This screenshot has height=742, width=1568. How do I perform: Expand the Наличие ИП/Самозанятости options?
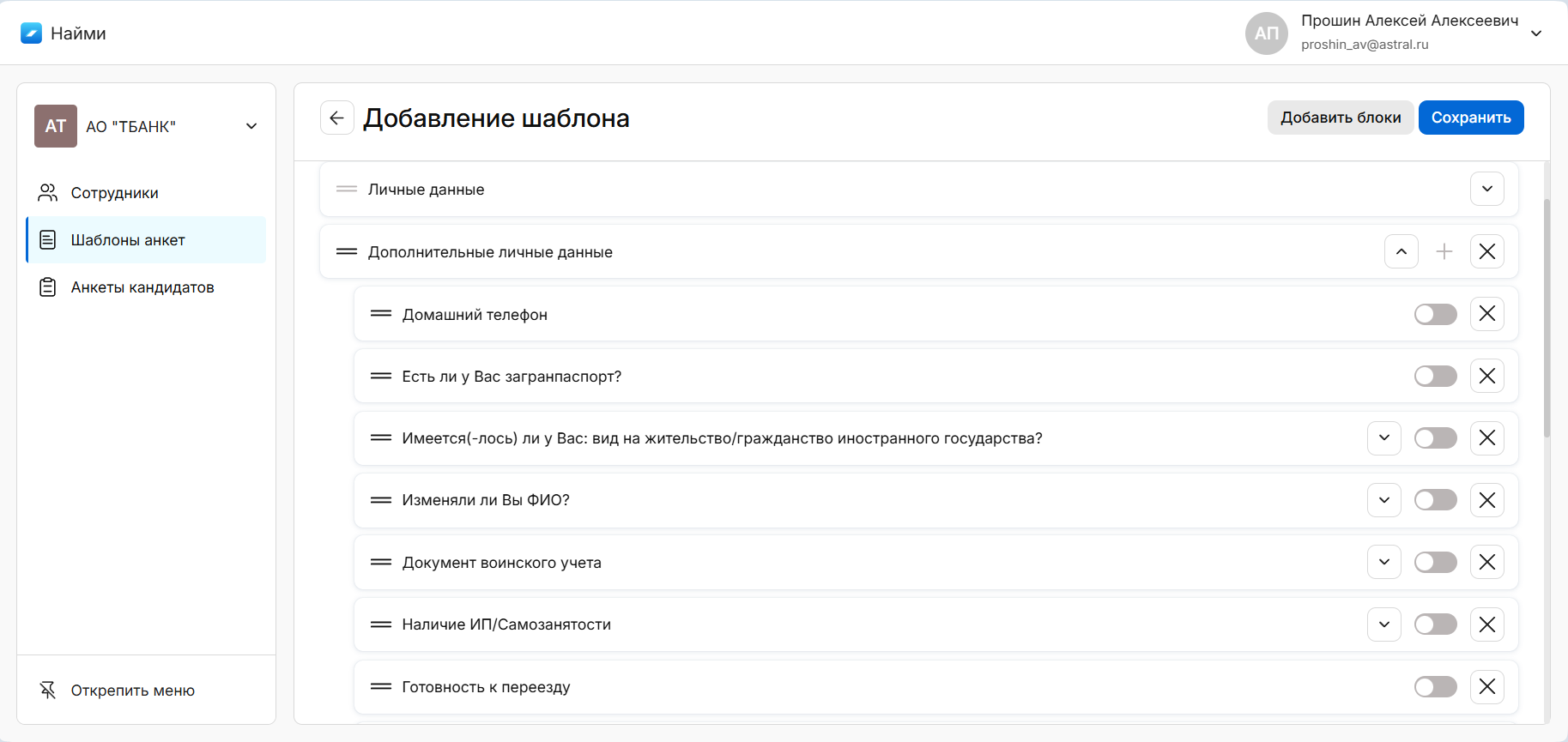1384,624
